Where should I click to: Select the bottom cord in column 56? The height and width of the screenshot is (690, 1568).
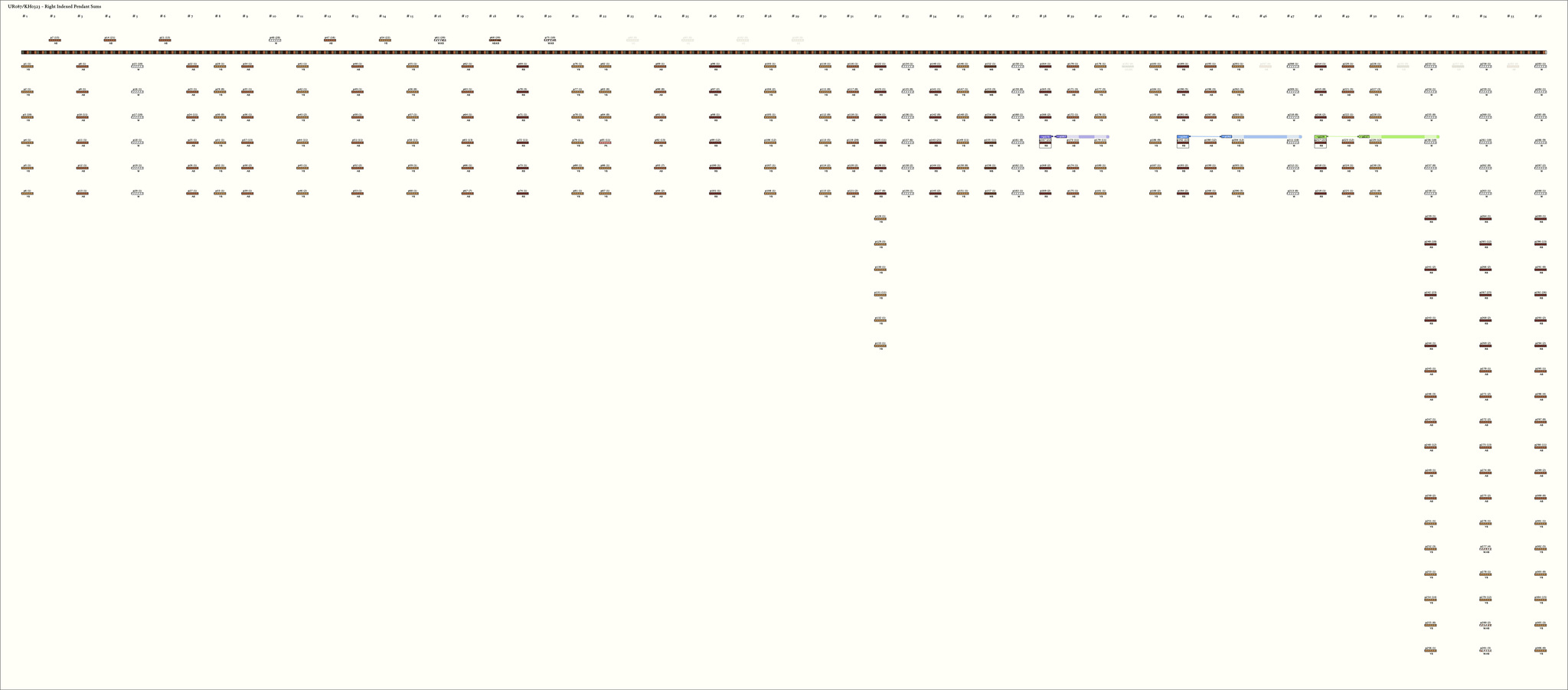pyautogui.click(x=1540, y=650)
